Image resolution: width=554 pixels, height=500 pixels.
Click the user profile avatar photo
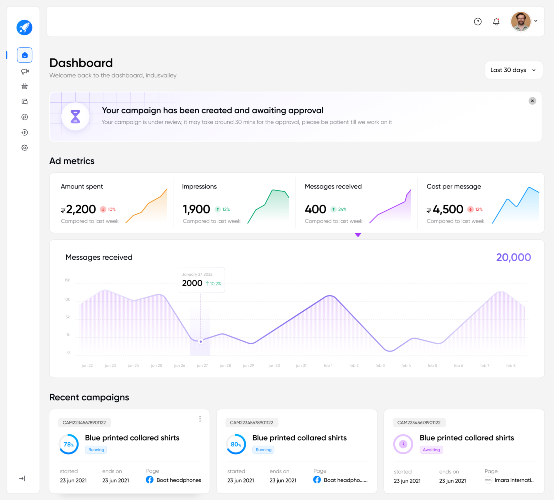pos(521,21)
